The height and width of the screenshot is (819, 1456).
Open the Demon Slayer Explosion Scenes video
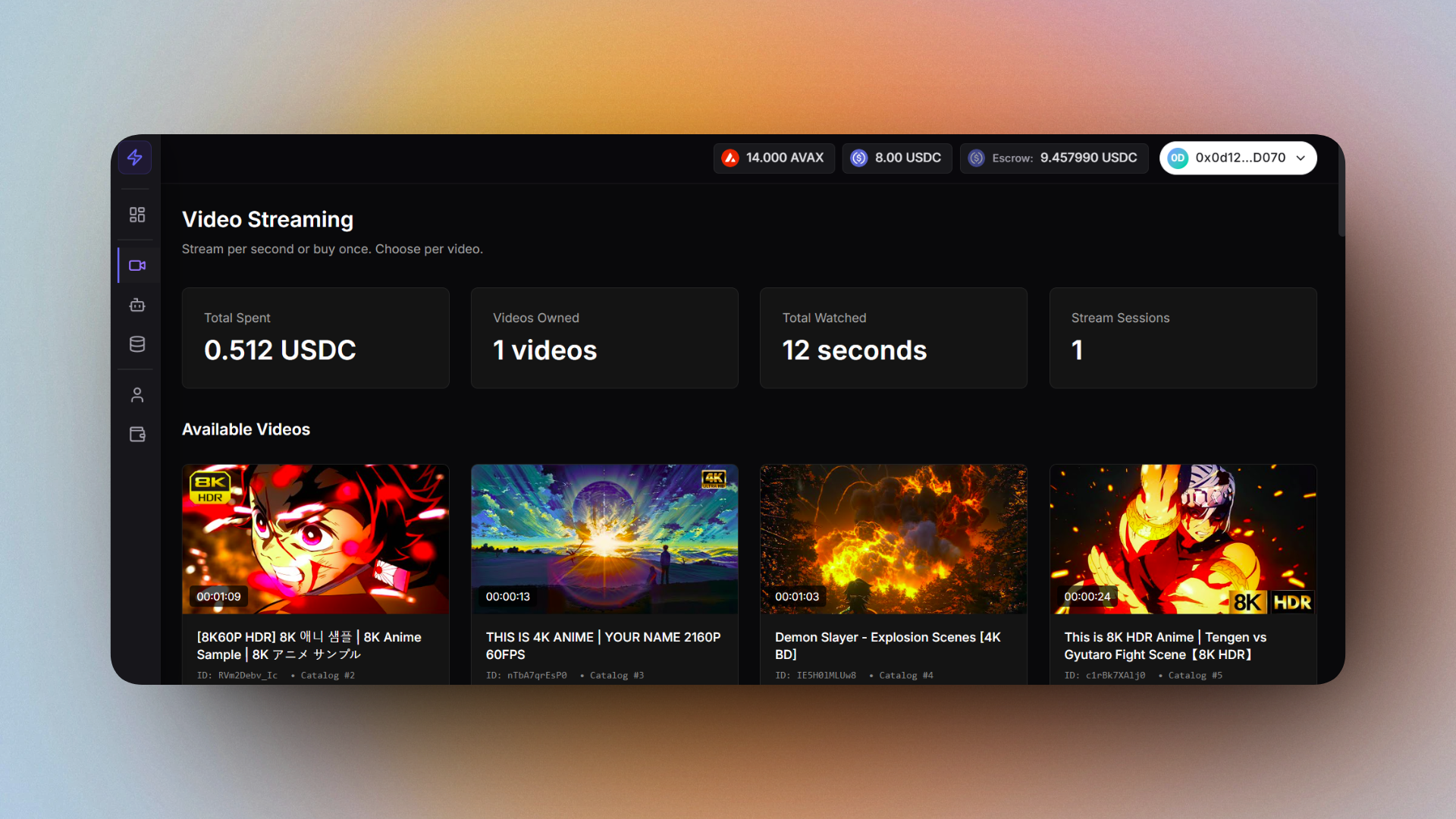pyautogui.click(x=893, y=538)
